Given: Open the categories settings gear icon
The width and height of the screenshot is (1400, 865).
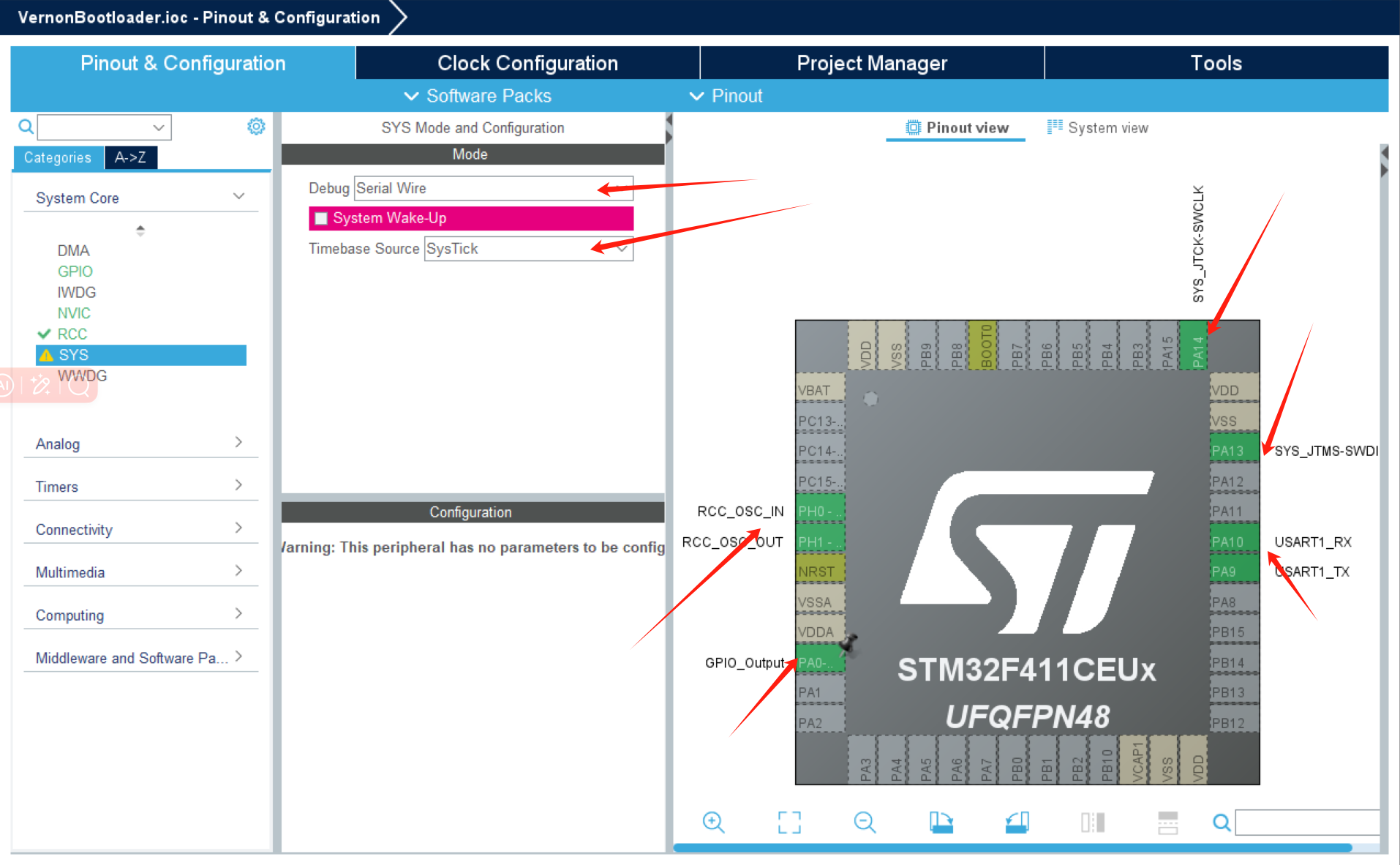Looking at the screenshot, I should coord(256,127).
